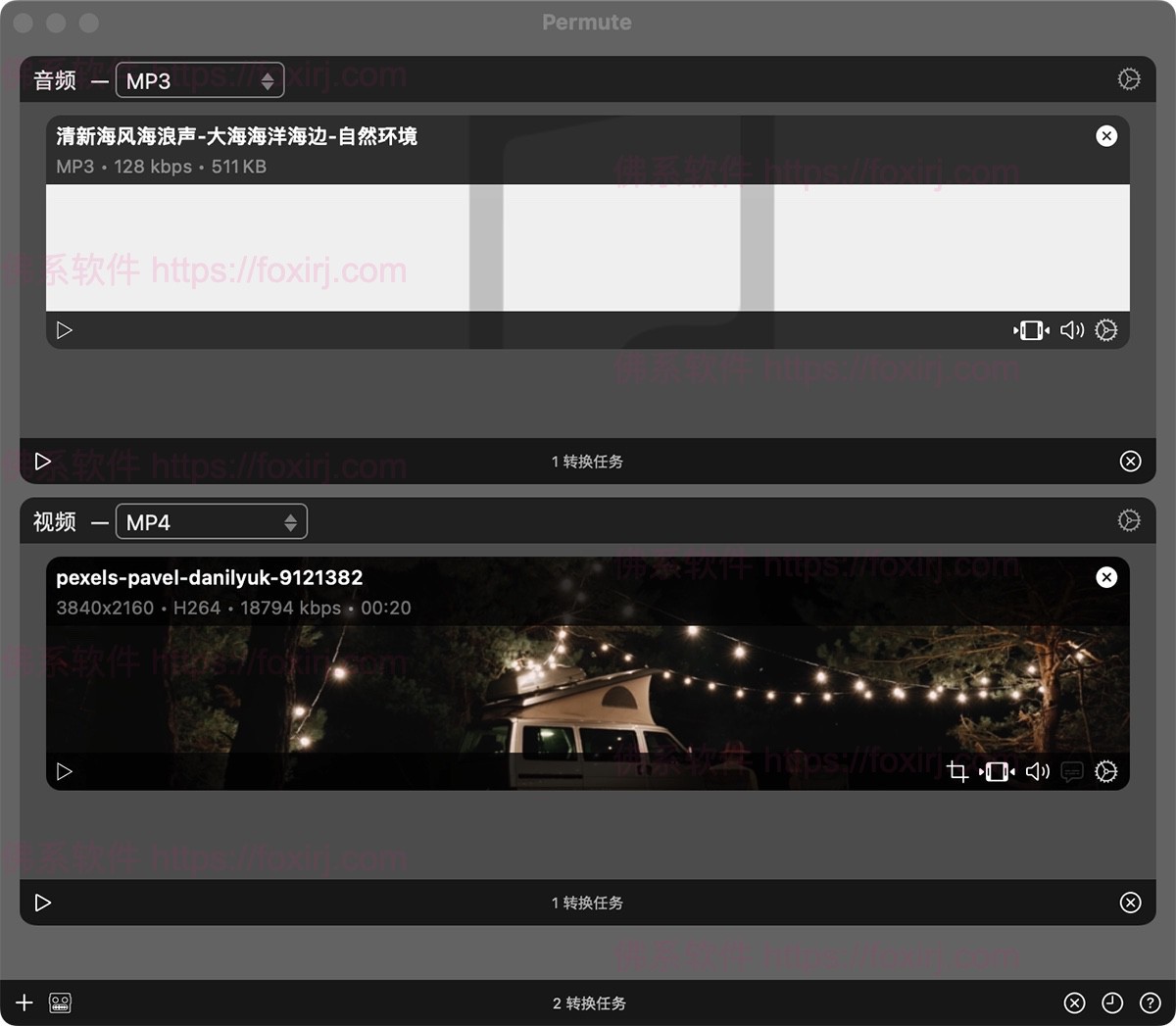Screen dimensions: 1176x1026
Task: Start the audio conversion with the play button
Action: click(x=41, y=461)
